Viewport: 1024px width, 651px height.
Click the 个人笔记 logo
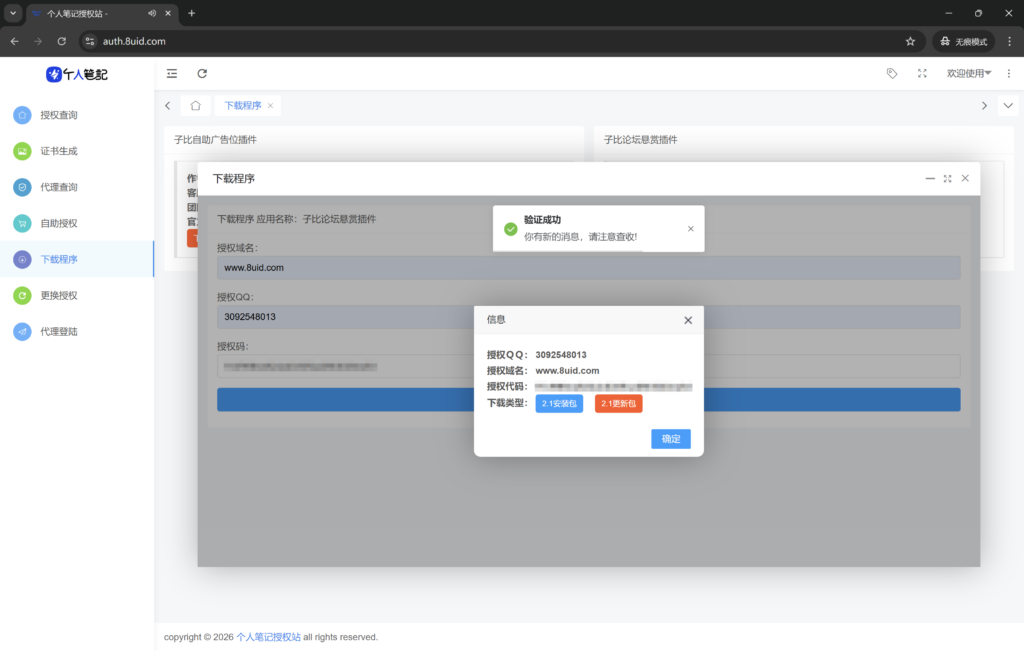[76, 74]
